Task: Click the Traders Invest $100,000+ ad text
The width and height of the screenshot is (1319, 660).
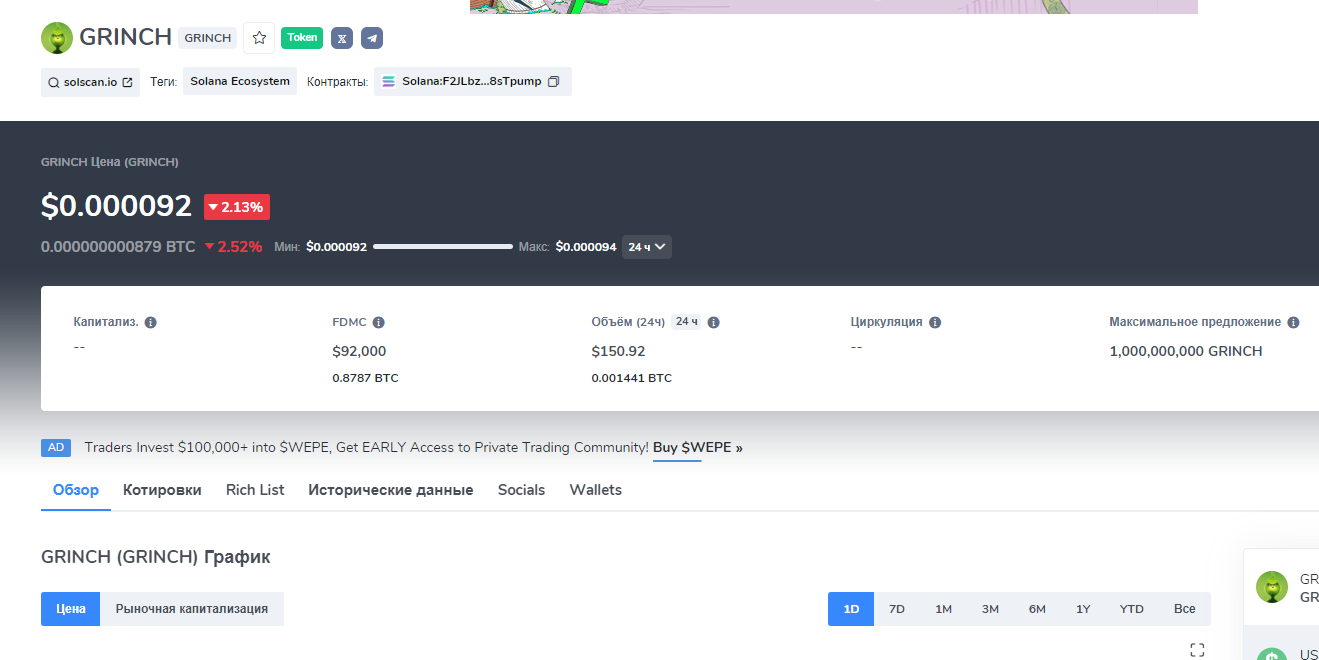Action: (366, 448)
